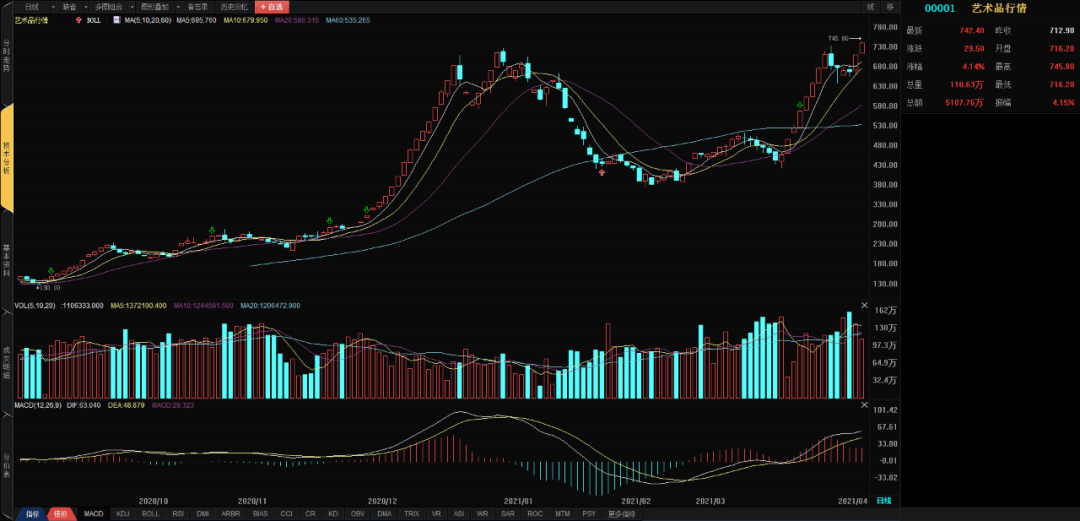Click the green buy signal arrow near 2021/03
The image size is (1080, 521).
(x=800, y=105)
